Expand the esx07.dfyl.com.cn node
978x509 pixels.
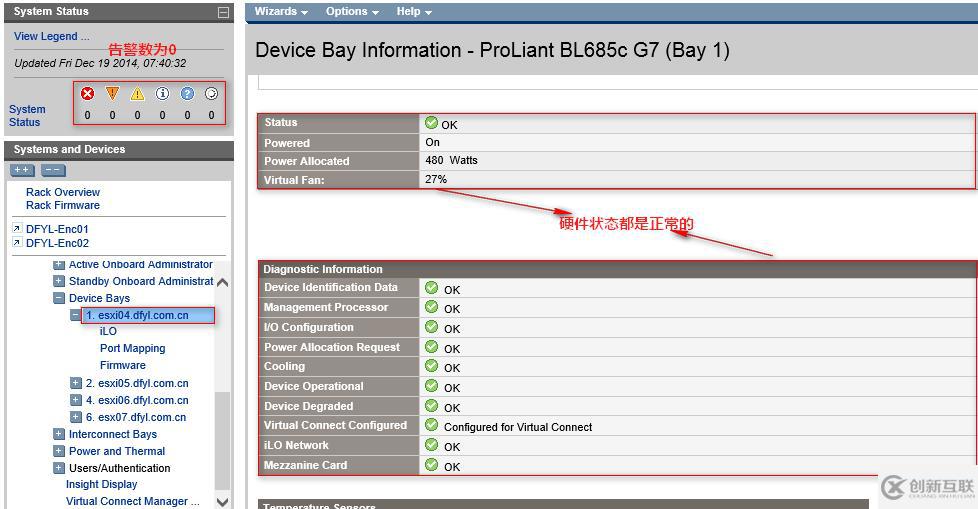point(75,417)
